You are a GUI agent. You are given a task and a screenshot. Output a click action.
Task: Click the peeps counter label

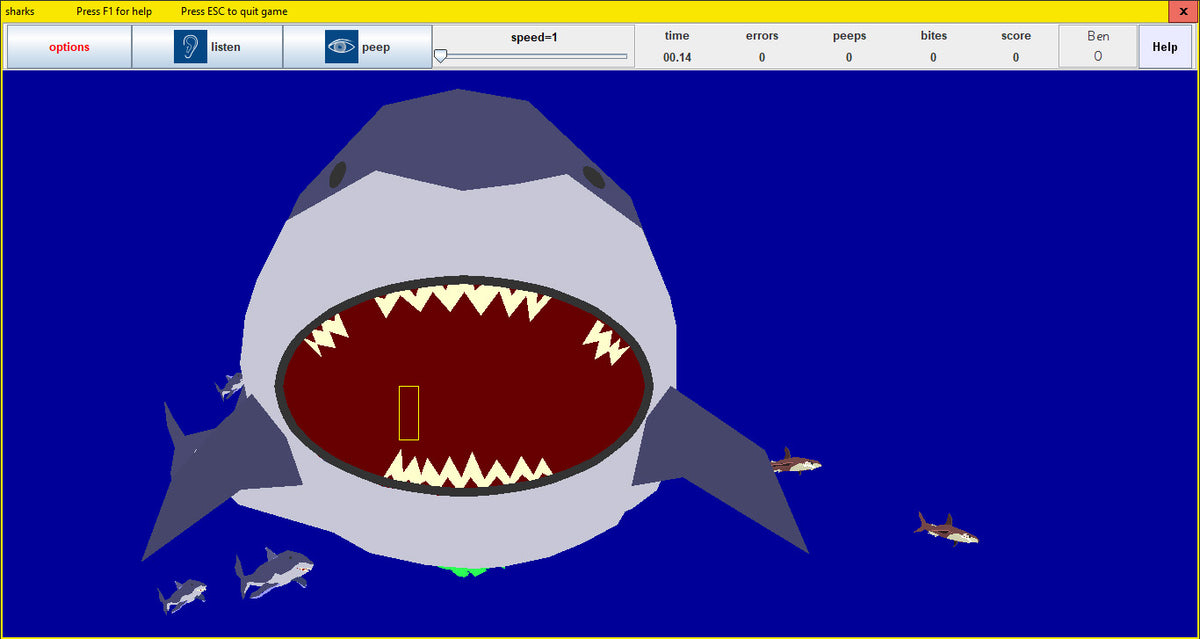849,36
